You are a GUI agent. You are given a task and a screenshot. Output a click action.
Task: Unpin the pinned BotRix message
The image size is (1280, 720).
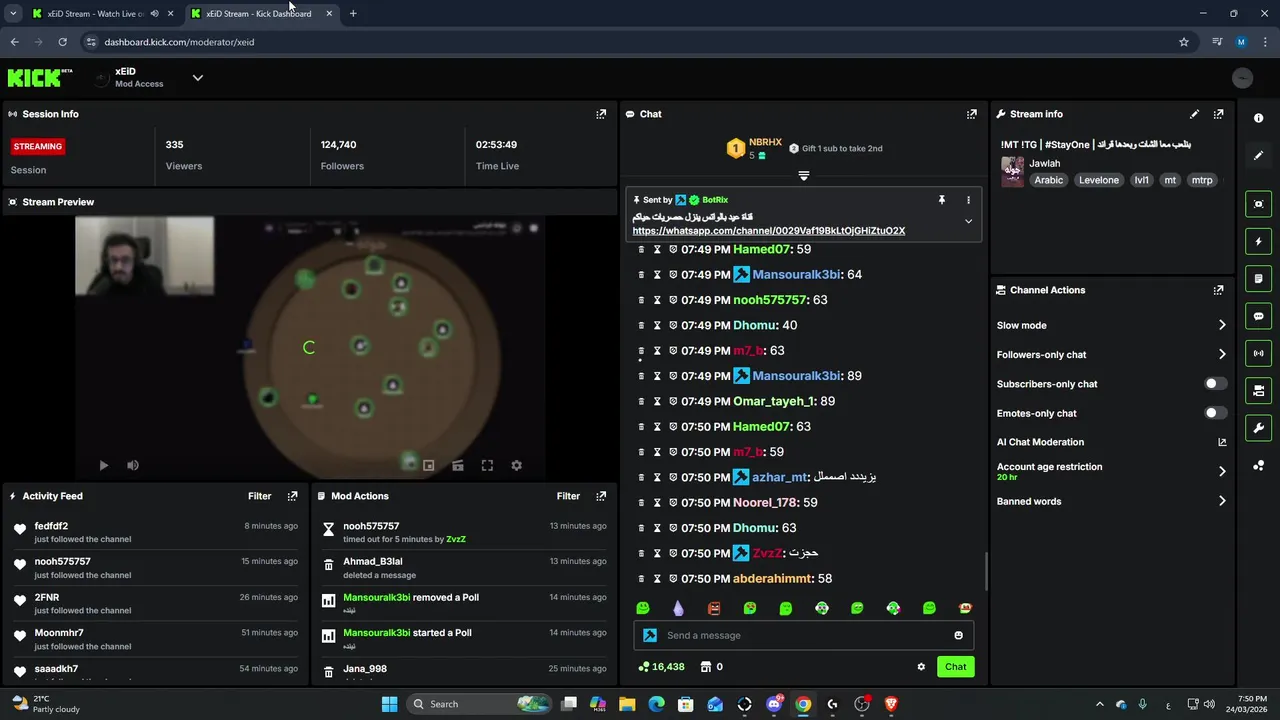coord(941,200)
